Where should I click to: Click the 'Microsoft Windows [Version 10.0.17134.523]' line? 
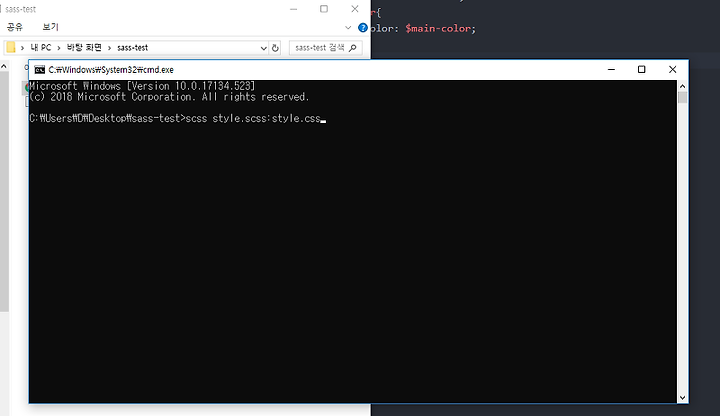[142, 86]
